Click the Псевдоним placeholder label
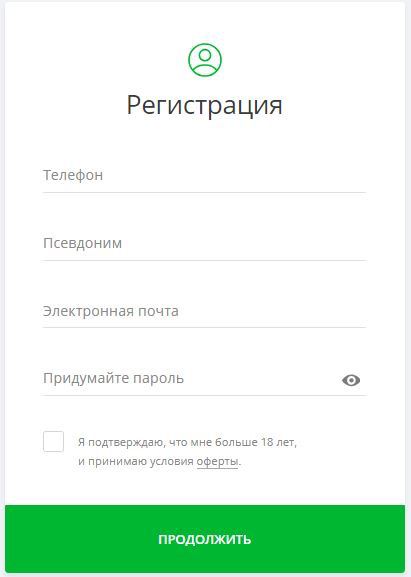Viewport: 411px width, 577px height. point(82,243)
